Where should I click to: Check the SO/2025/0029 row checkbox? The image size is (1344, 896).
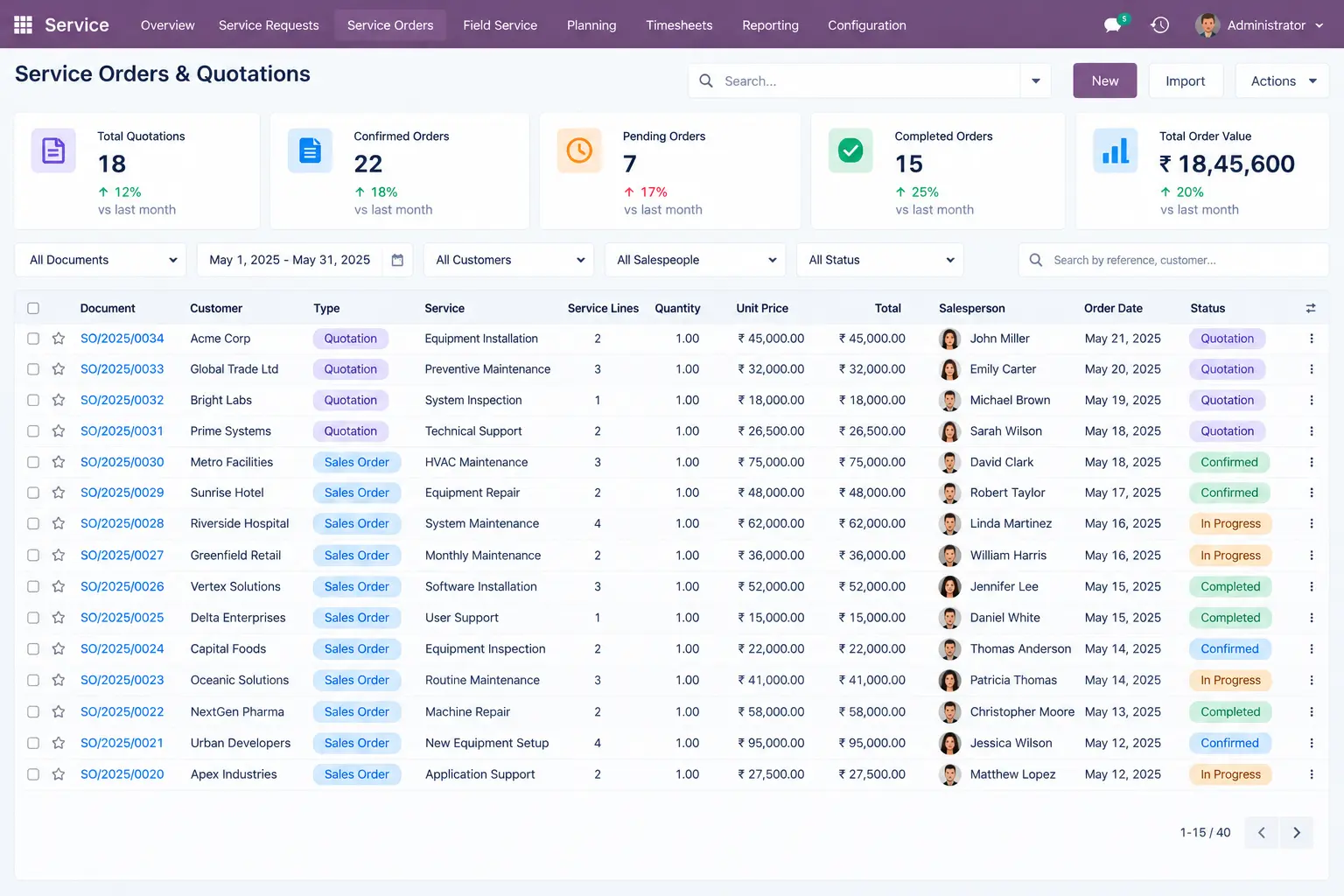33,493
